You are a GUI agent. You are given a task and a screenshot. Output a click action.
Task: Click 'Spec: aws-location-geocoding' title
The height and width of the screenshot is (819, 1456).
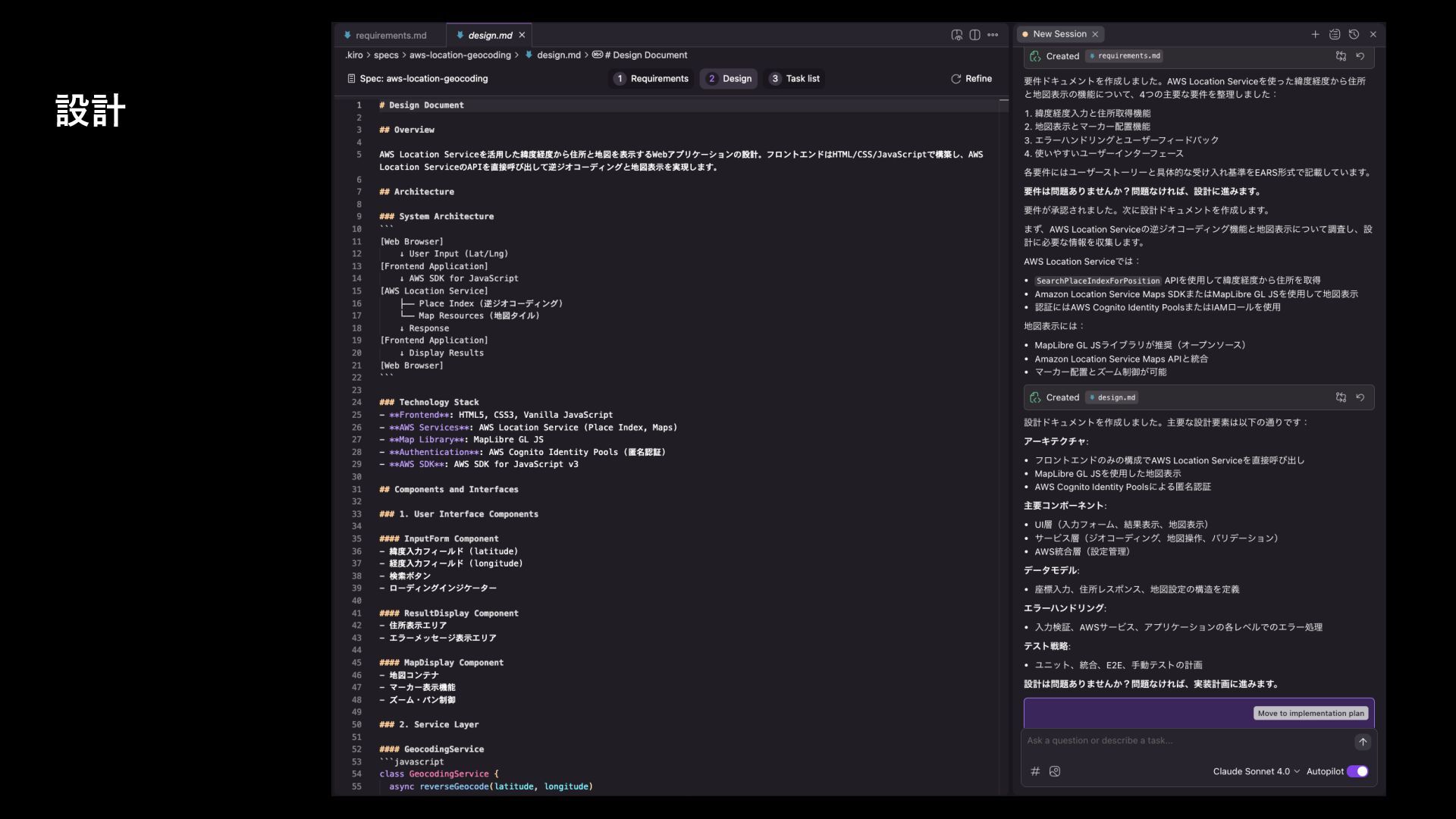424,79
